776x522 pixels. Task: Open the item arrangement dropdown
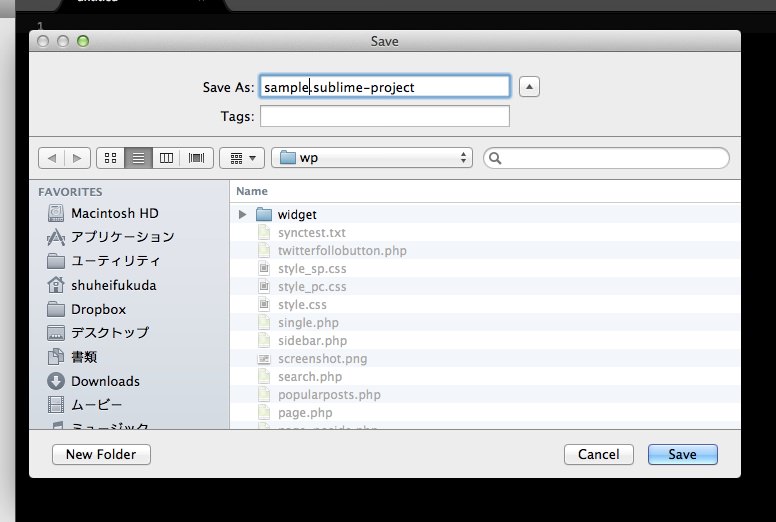click(242, 158)
